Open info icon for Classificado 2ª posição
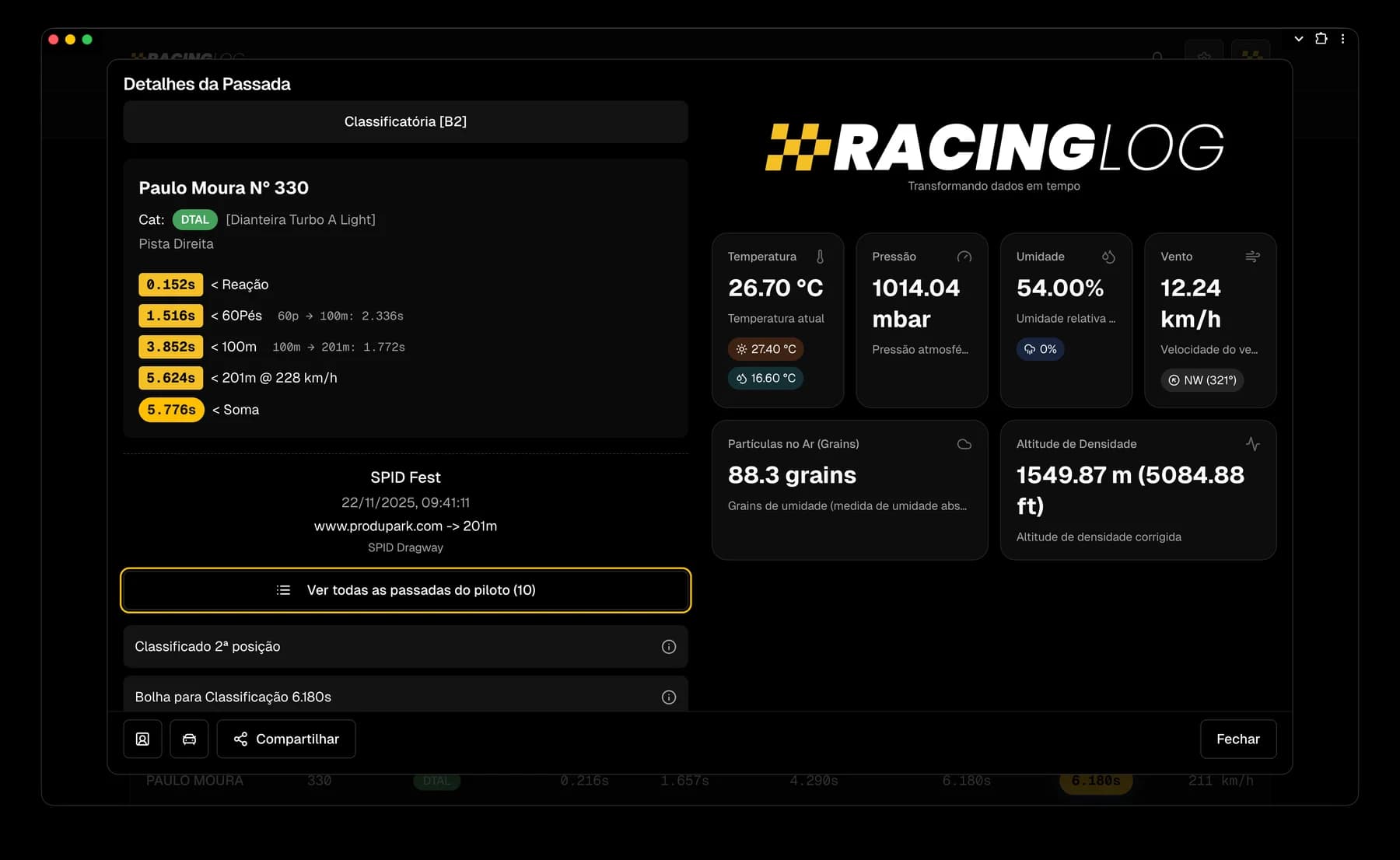This screenshot has height=860, width=1400. [669, 647]
